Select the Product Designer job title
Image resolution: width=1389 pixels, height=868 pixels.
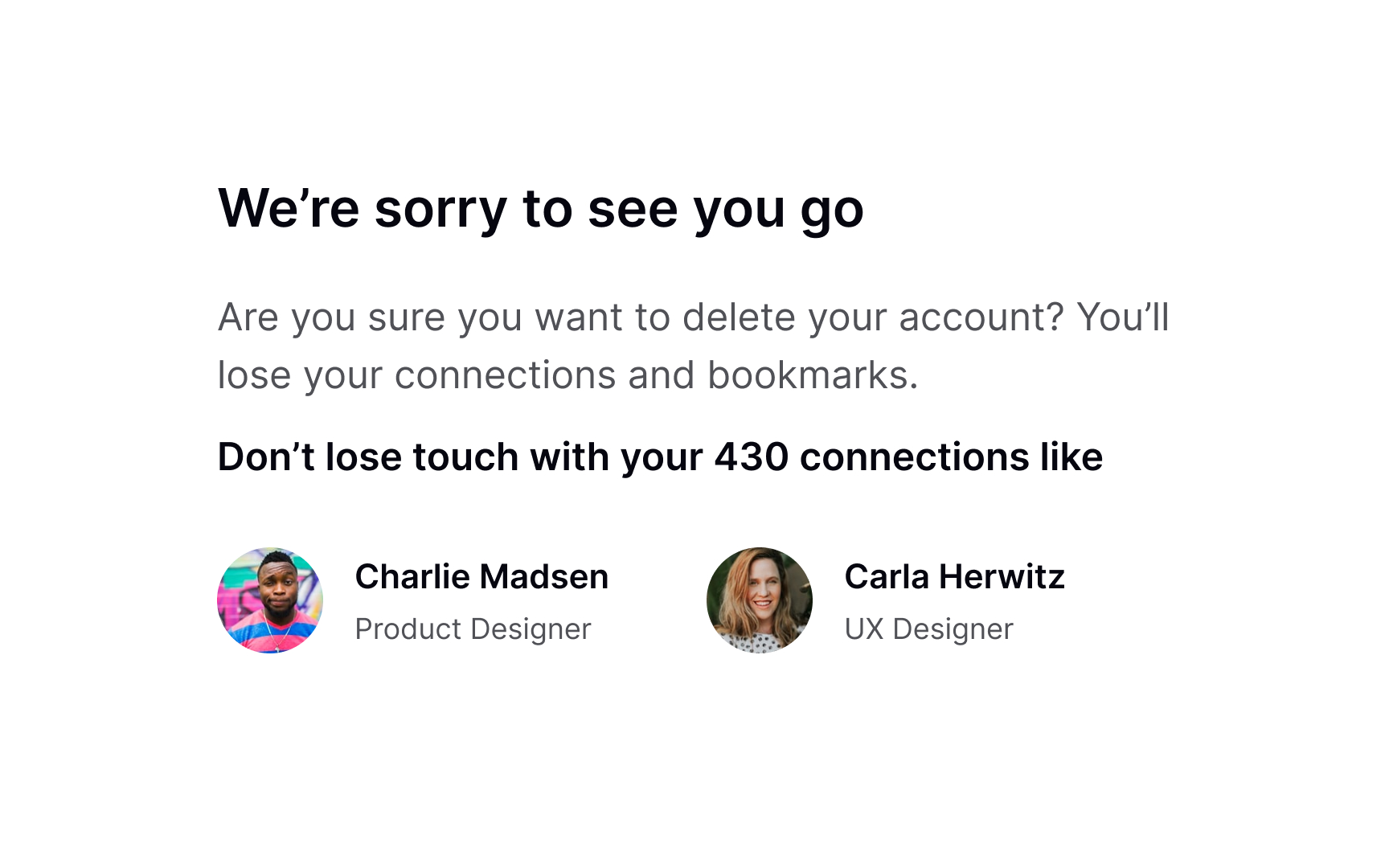click(x=473, y=628)
